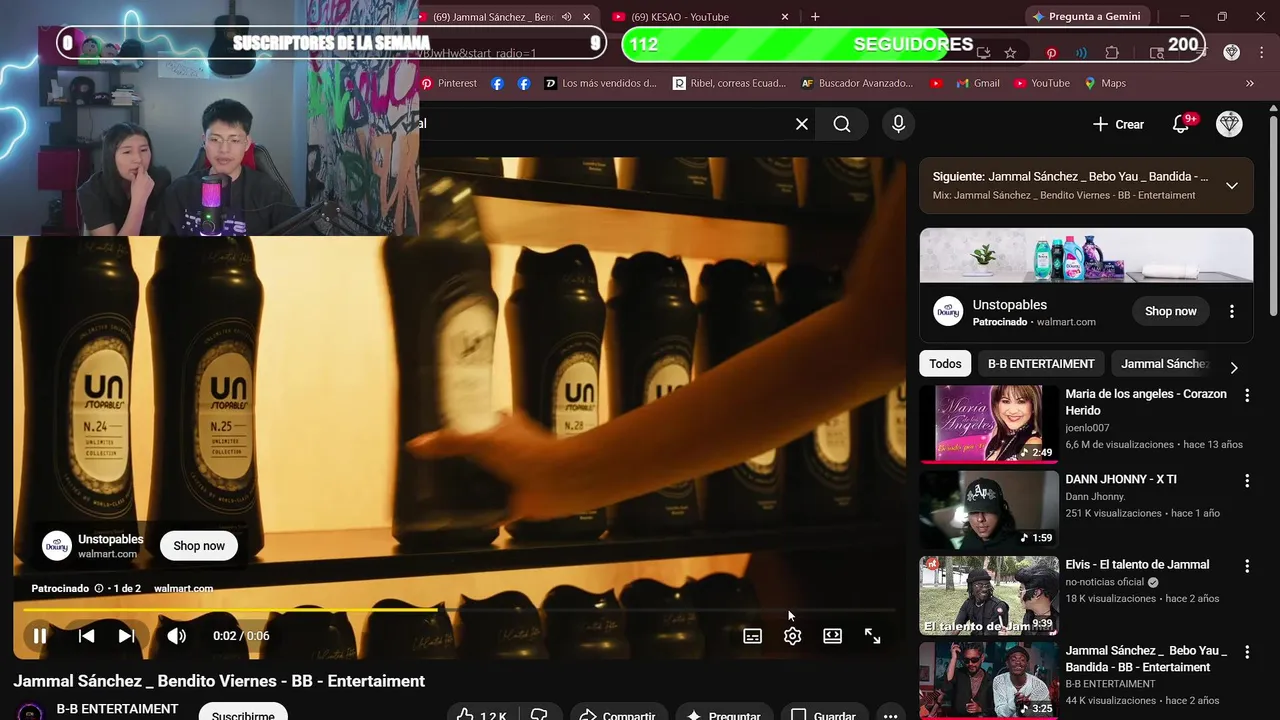1280x720 pixels.
Task: Open the Maria de los angeles video thumbnail
Action: tap(989, 424)
